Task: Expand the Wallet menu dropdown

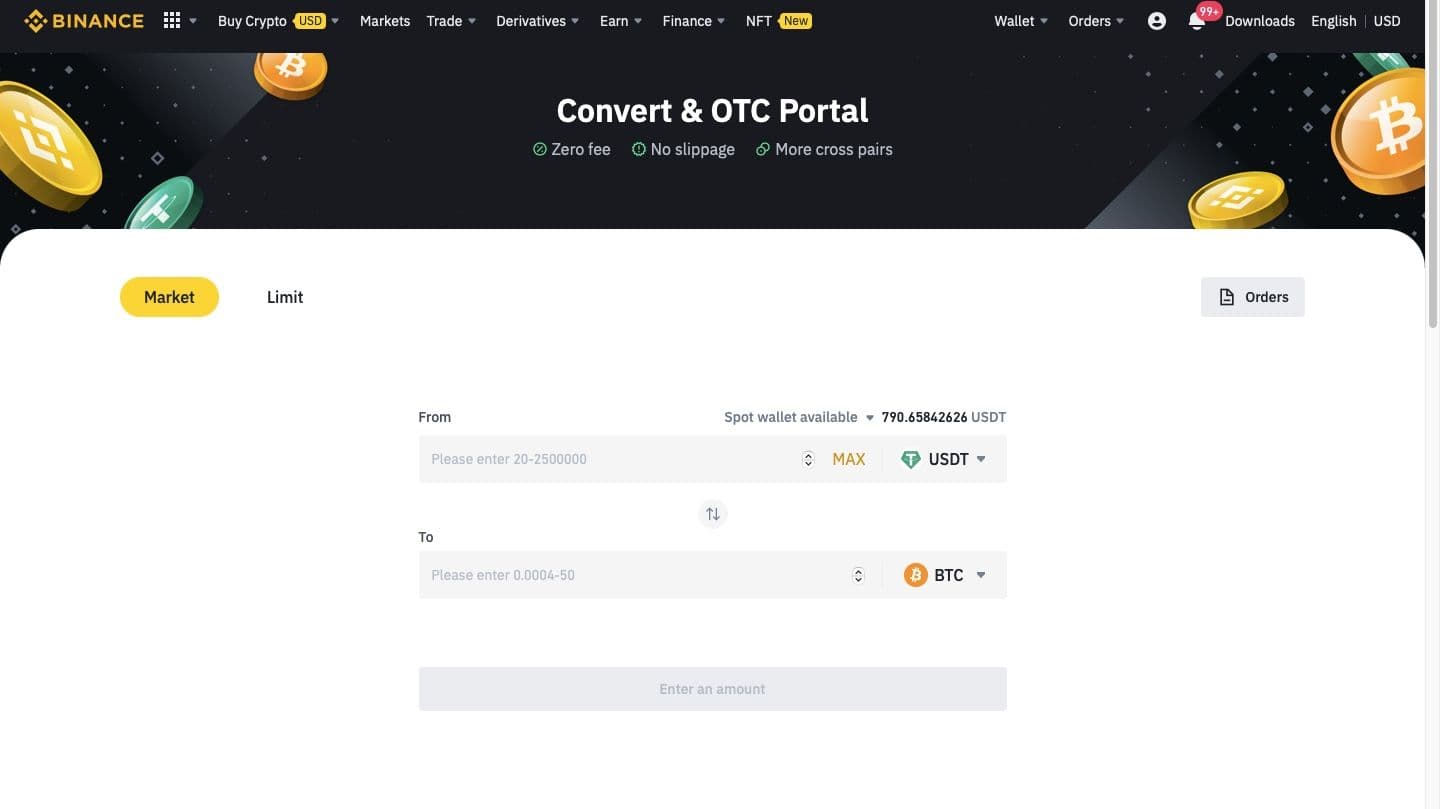Action: pos(1021,21)
